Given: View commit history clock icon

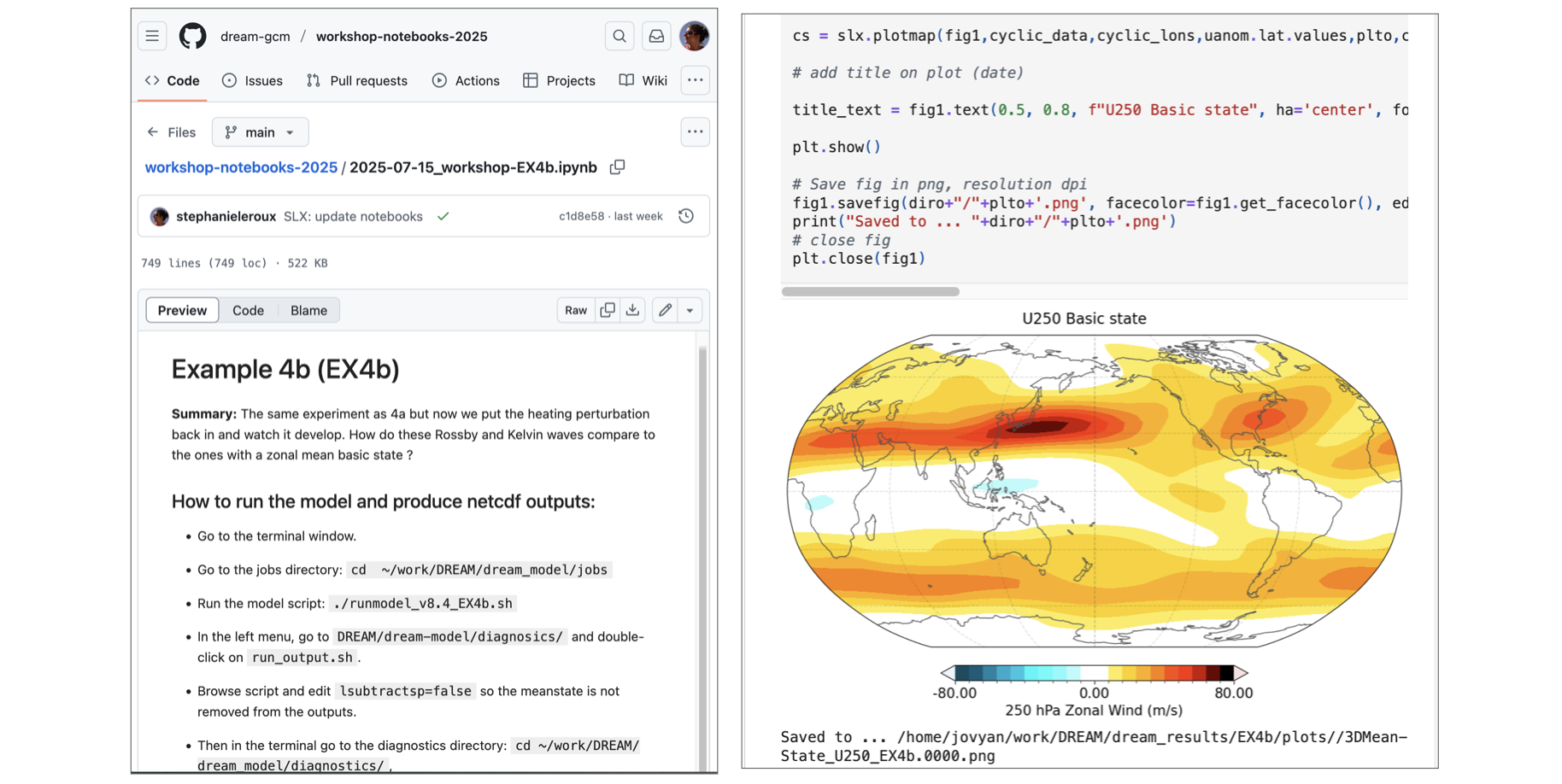Looking at the screenshot, I should pyautogui.click(x=686, y=216).
